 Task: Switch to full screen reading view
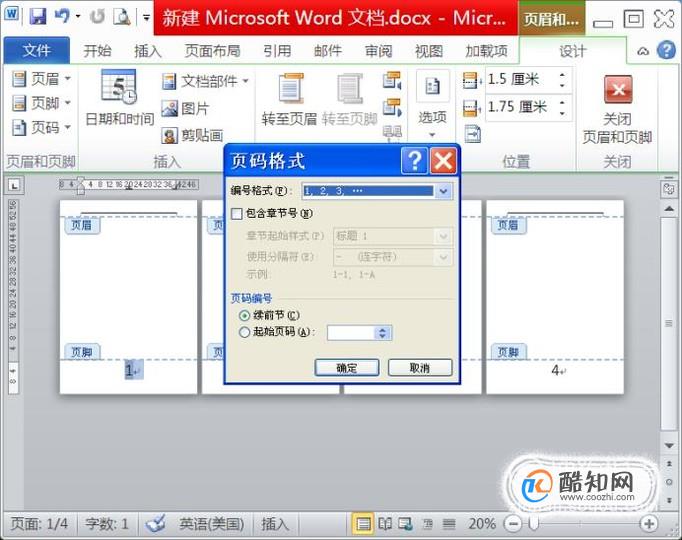[385, 524]
